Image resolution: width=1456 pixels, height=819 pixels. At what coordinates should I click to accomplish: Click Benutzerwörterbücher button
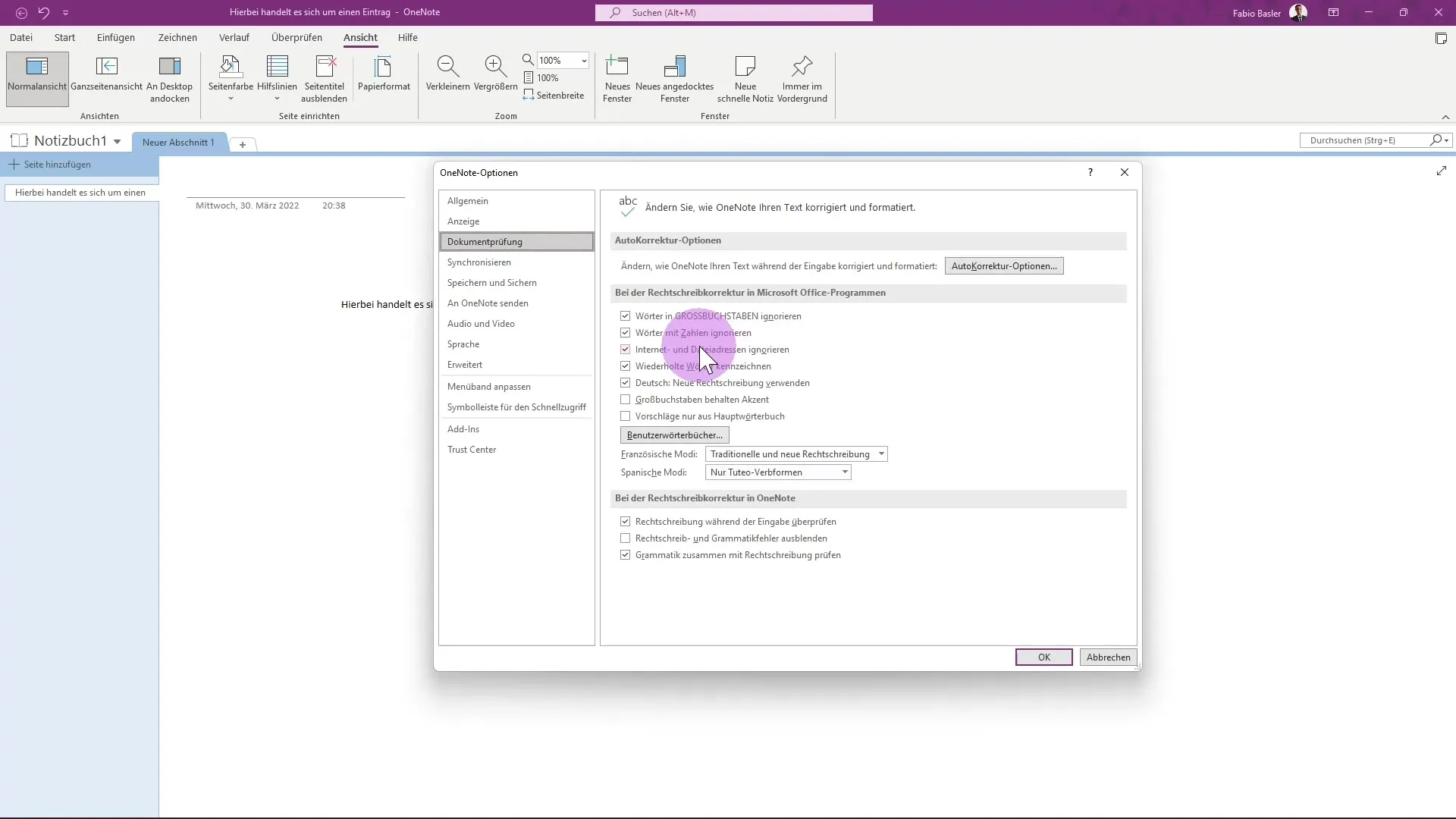tap(675, 435)
